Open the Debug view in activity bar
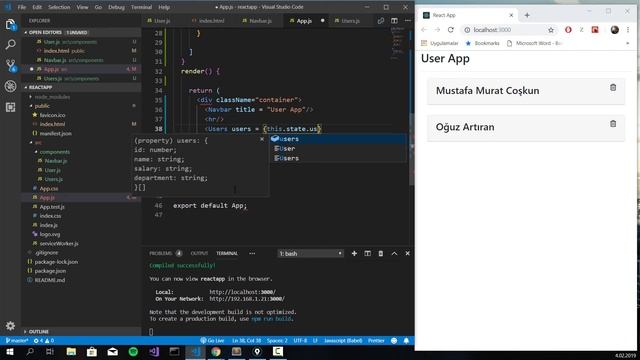Image resolution: width=640 pixels, height=360 pixels. pyautogui.click(x=11, y=86)
